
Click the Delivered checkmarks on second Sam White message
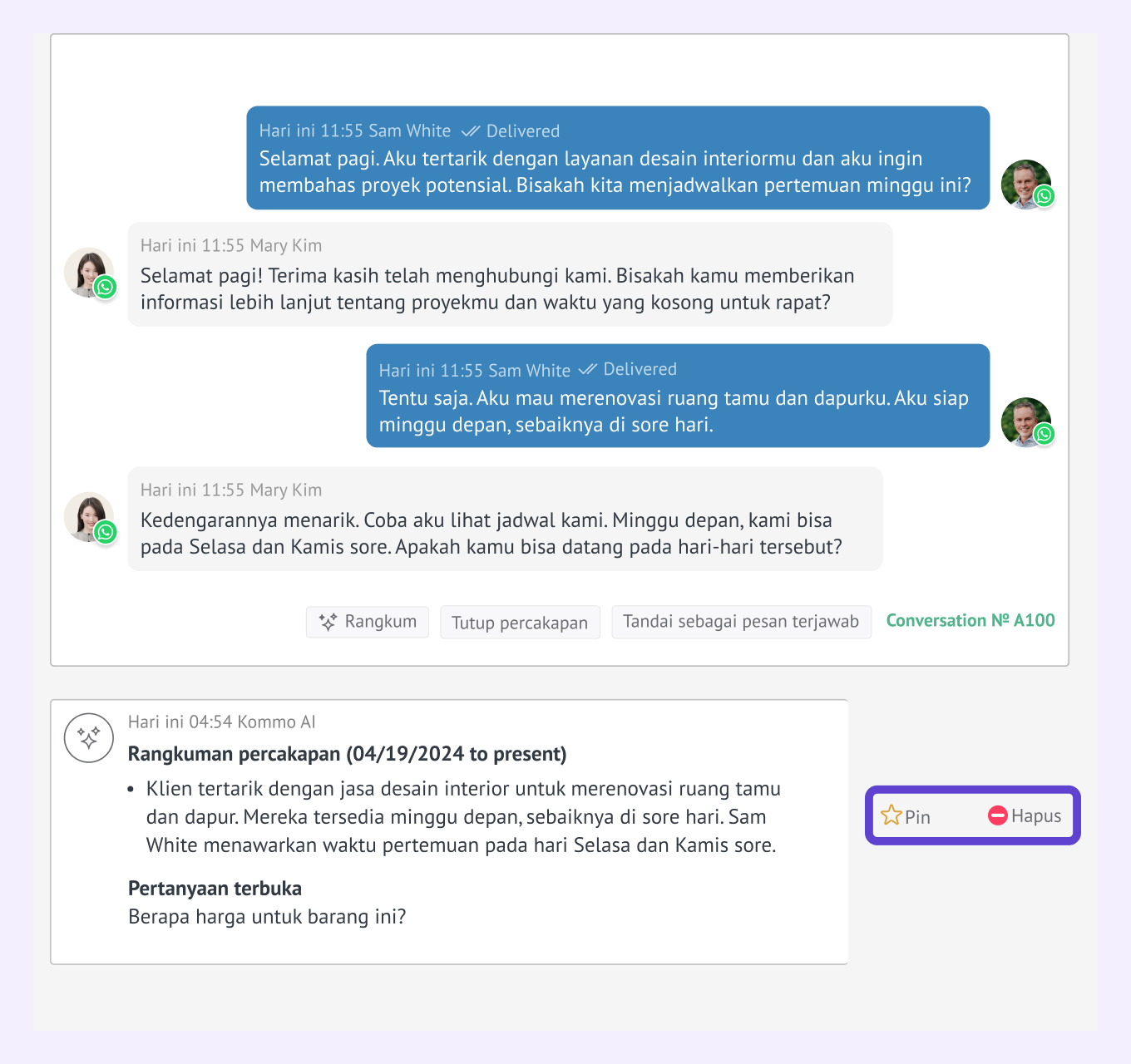pyautogui.click(x=588, y=369)
